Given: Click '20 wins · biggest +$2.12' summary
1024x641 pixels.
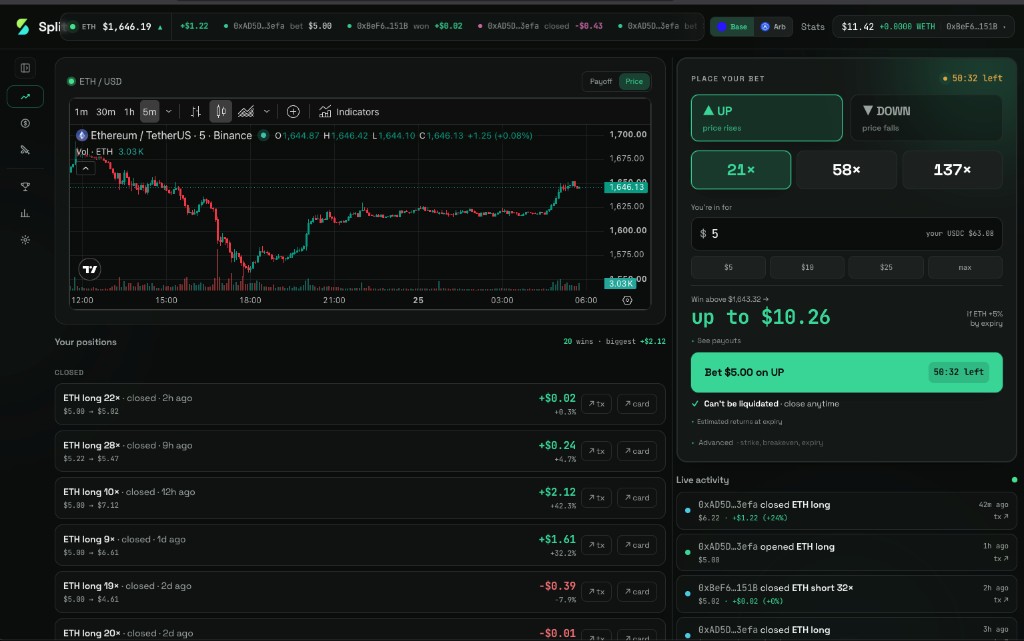Looking at the screenshot, I should [x=614, y=341].
